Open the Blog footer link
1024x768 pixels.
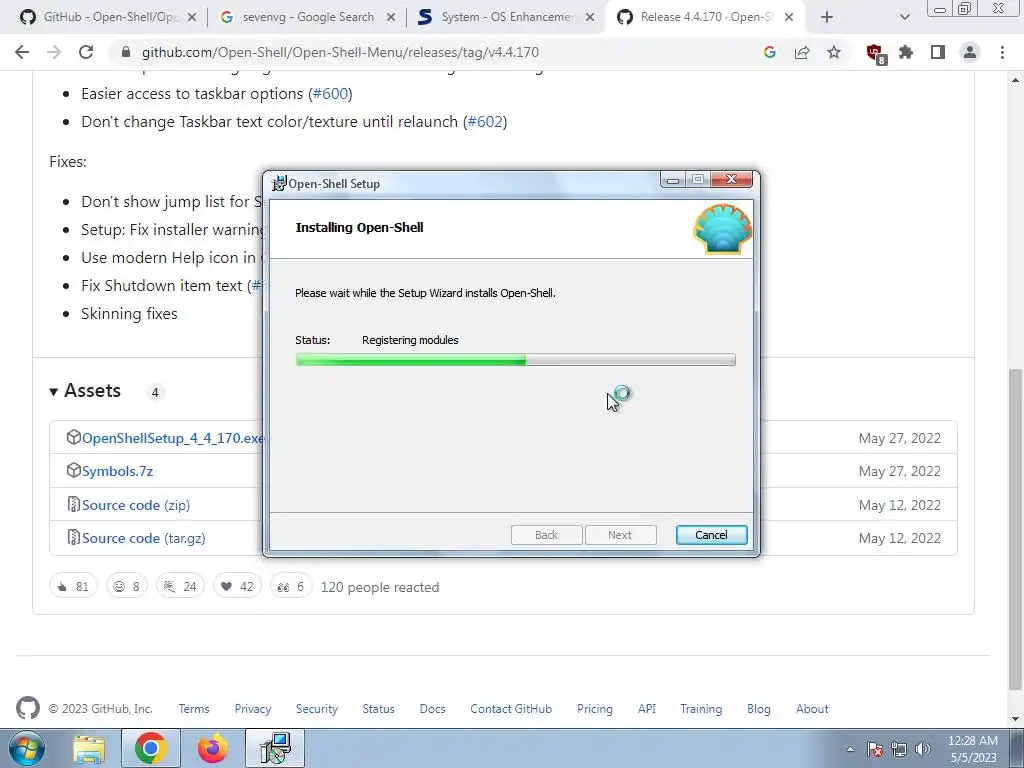(x=759, y=709)
